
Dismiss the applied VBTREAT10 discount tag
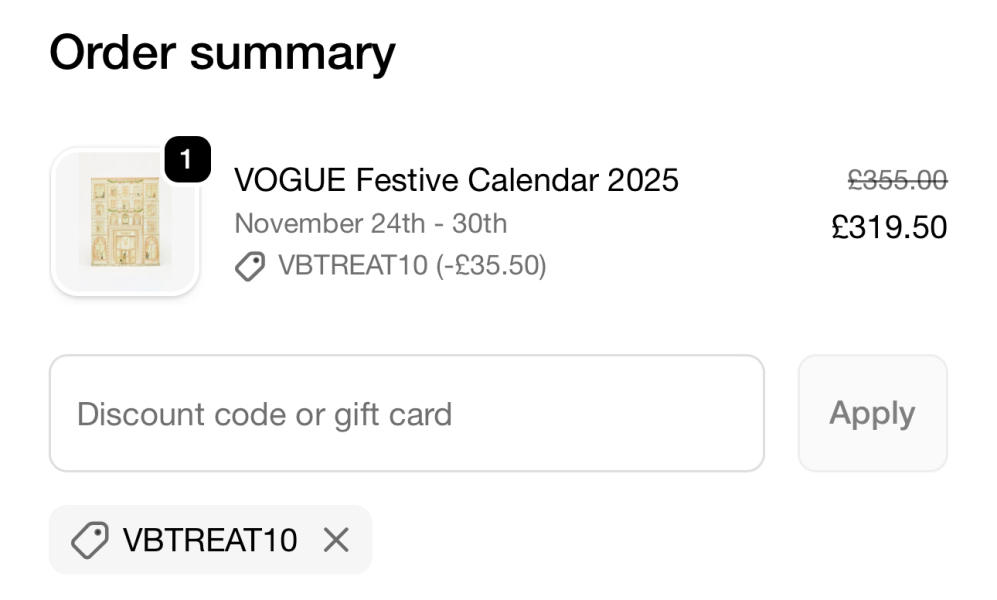(336, 540)
